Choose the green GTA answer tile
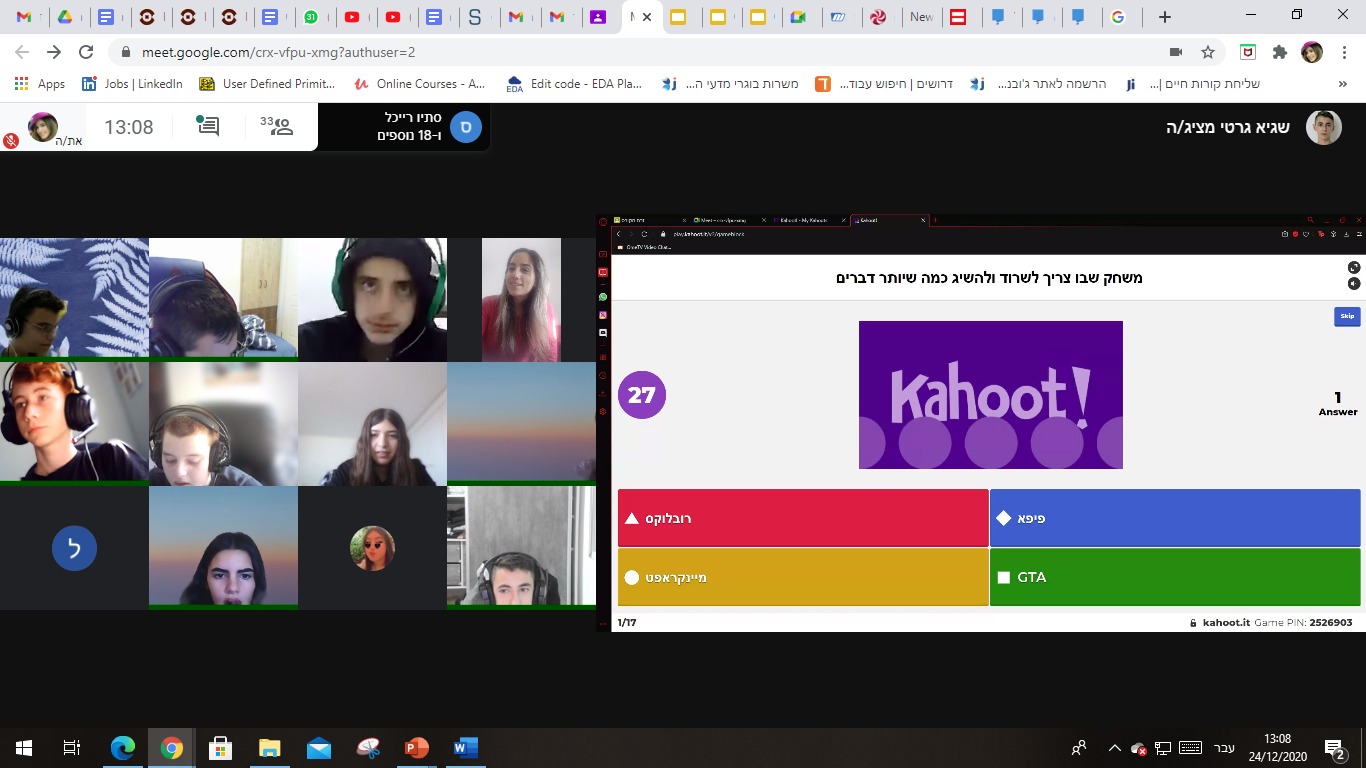Viewport: 1366px width, 768px height. click(1175, 577)
